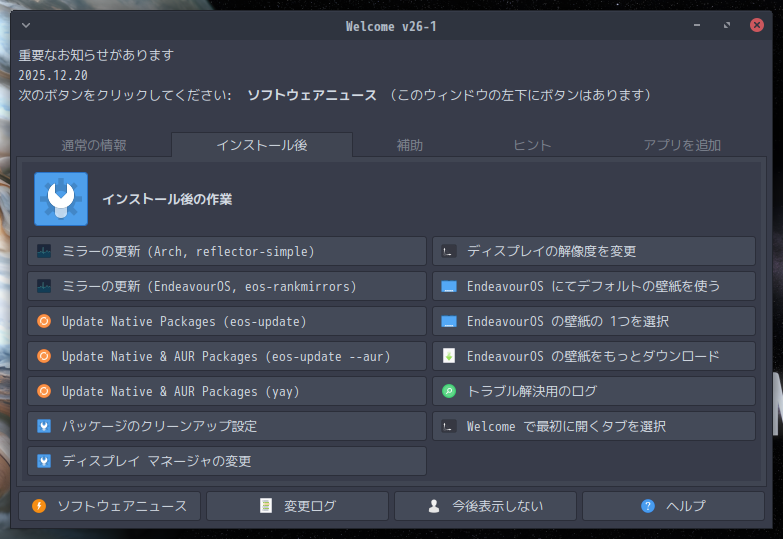Click the Welcome v26-1 title text

[x=391, y=26]
